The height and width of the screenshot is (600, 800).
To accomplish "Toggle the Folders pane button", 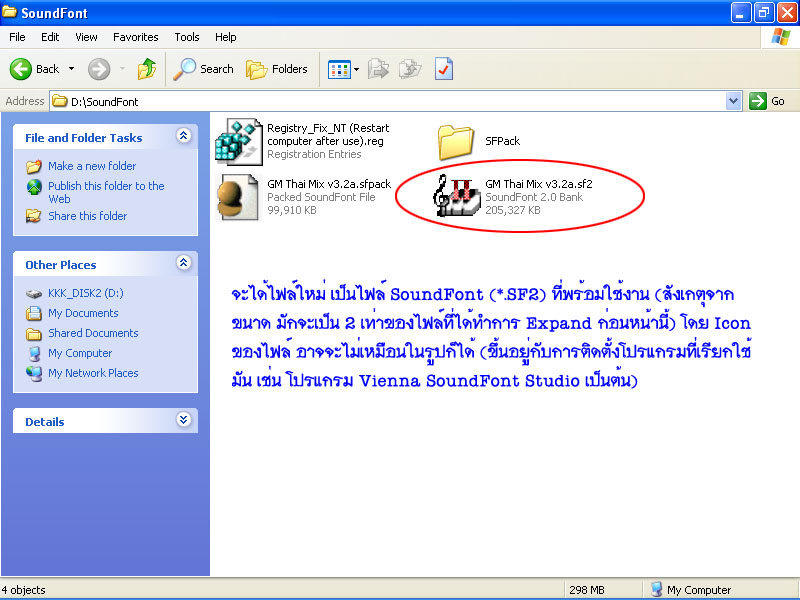I will coord(277,69).
